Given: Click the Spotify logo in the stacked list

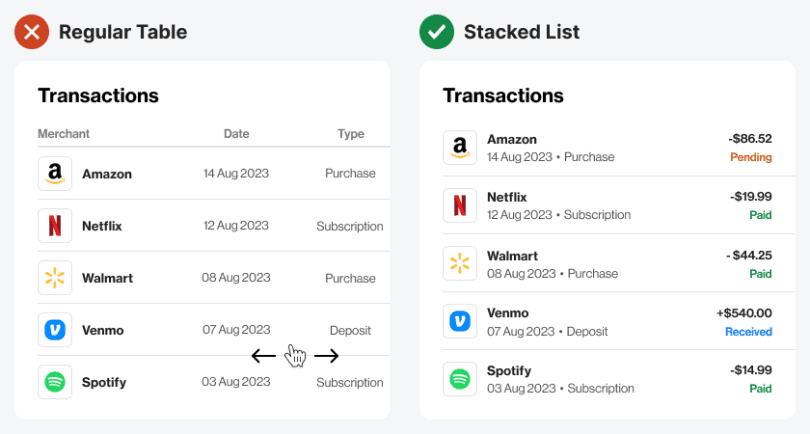Looking at the screenshot, I should tap(460, 379).
